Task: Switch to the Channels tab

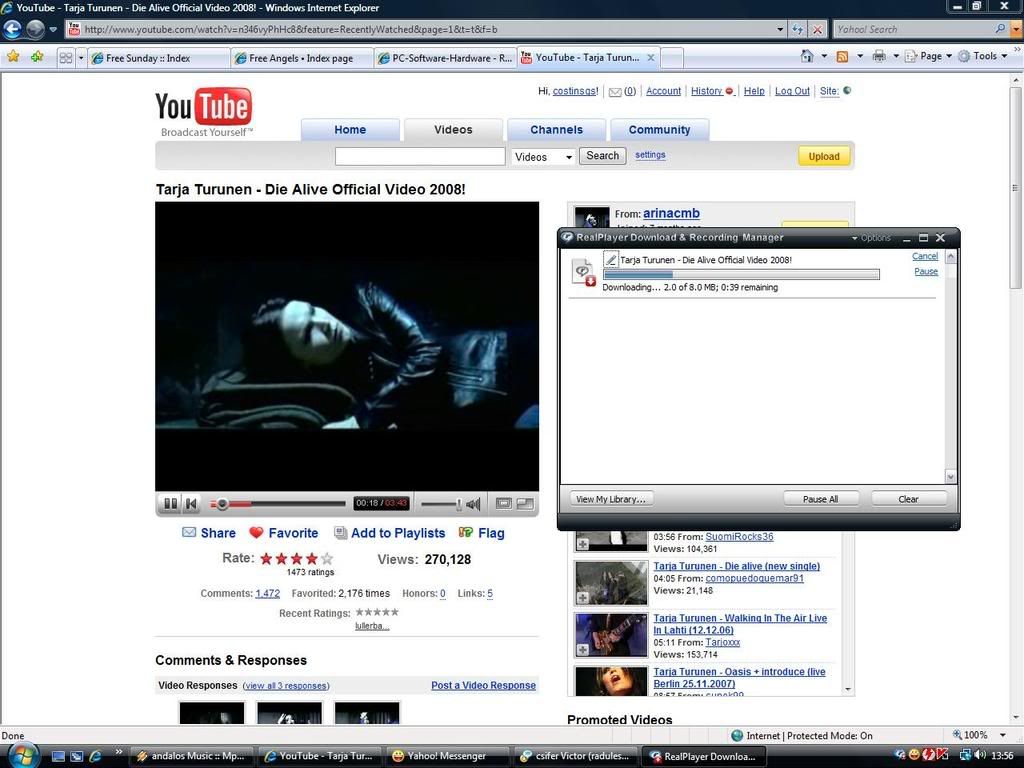Action: (556, 130)
